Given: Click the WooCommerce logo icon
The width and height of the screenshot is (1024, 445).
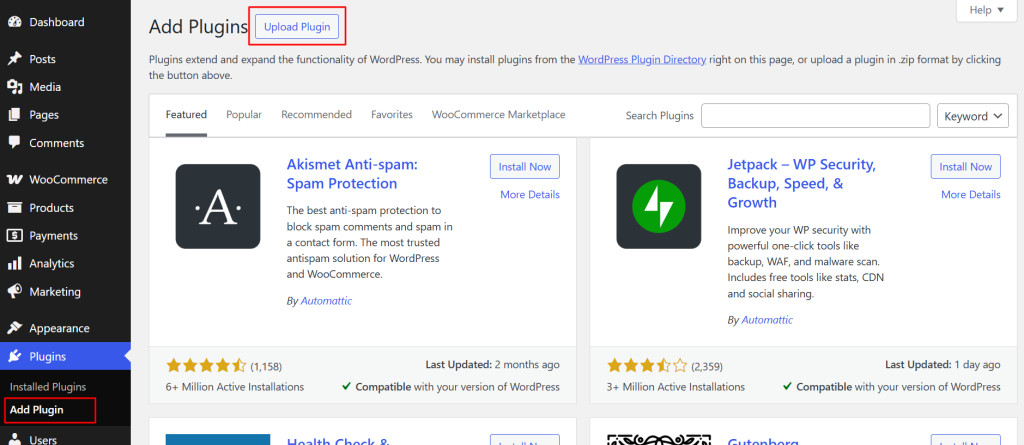Looking at the screenshot, I should 14,180.
